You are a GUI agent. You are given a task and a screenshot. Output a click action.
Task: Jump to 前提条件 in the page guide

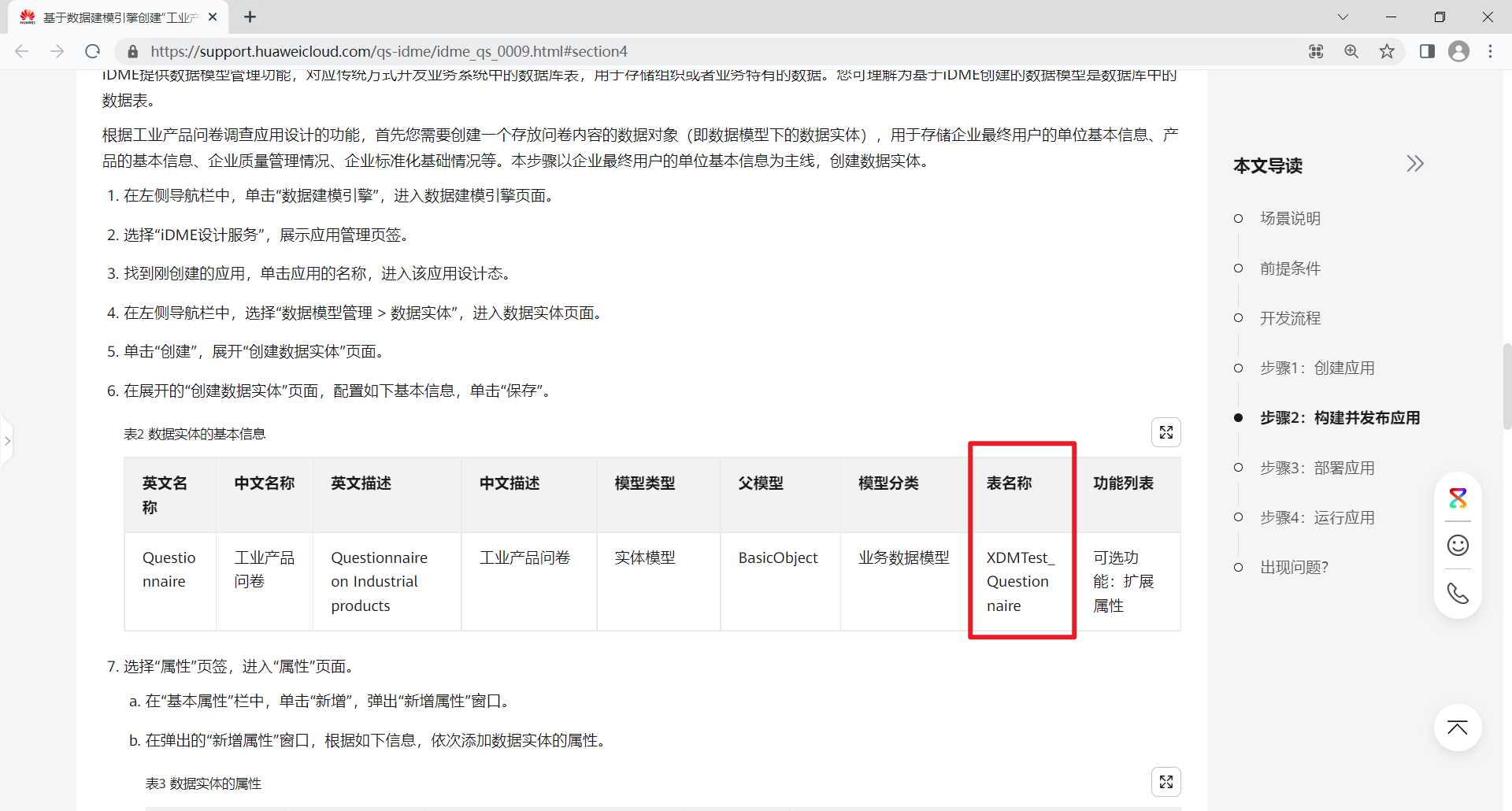pyautogui.click(x=1290, y=268)
